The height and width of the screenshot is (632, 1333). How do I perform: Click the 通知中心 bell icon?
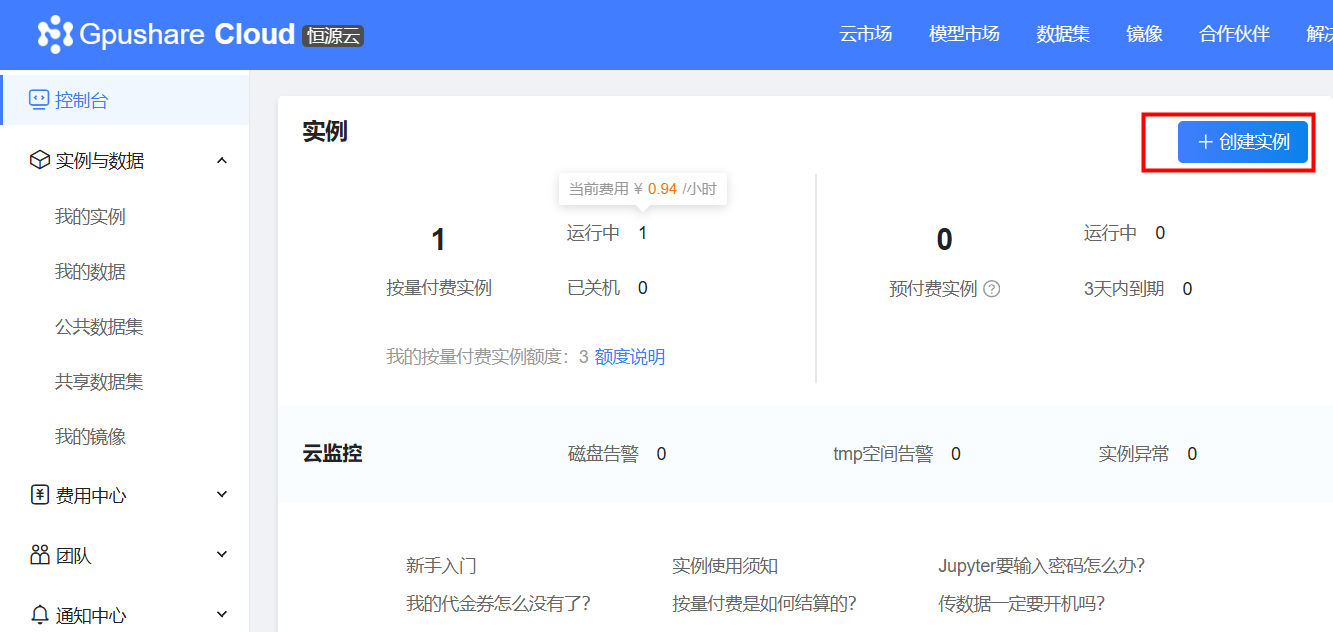pyautogui.click(x=40, y=615)
